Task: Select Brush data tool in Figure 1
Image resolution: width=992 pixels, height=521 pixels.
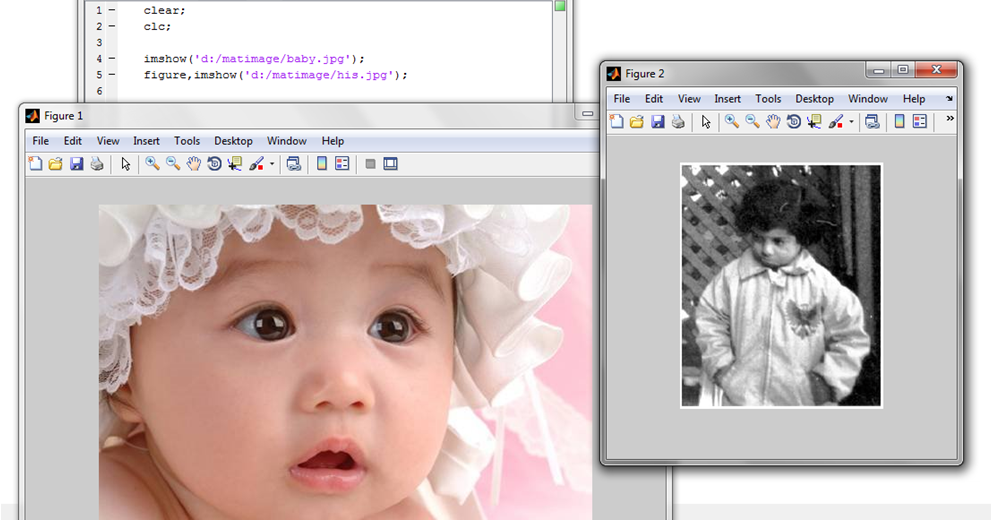Action: coord(256,164)
